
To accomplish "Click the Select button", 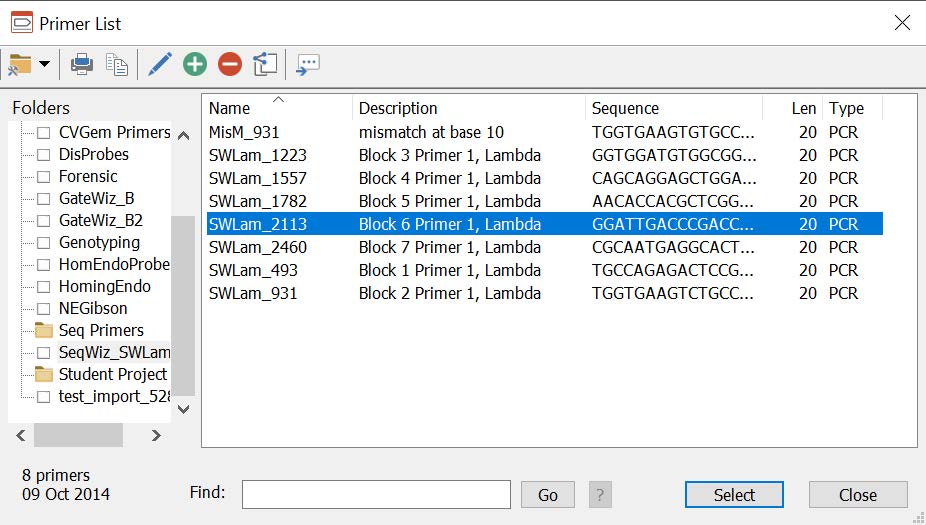I will [x=734, y=494].
